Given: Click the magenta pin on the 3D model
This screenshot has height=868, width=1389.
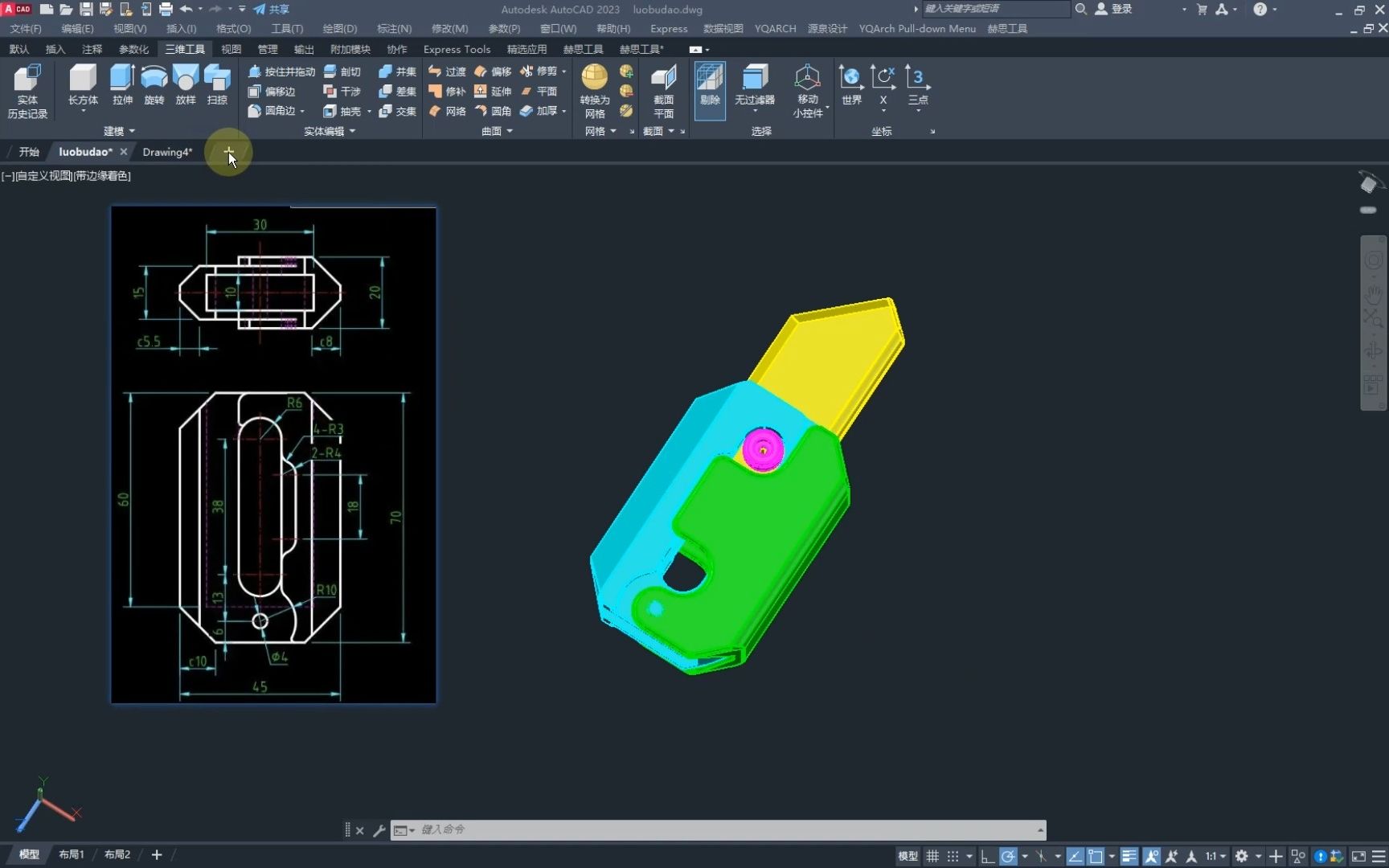Looking at the screenshot, I should [762, 449].
